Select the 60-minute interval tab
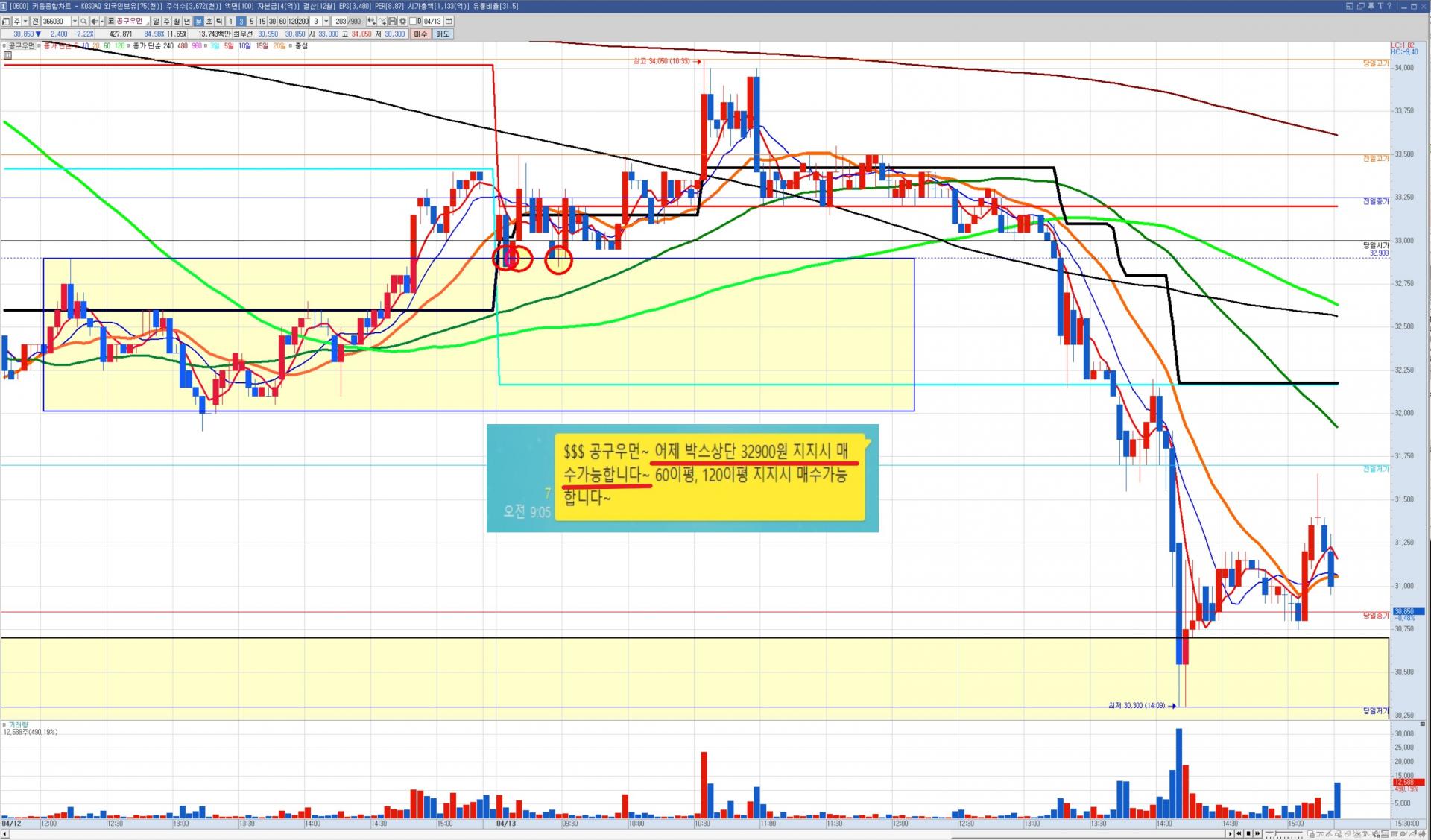Viewport: 1431px width, 840px height. click(x=282, y=22)
